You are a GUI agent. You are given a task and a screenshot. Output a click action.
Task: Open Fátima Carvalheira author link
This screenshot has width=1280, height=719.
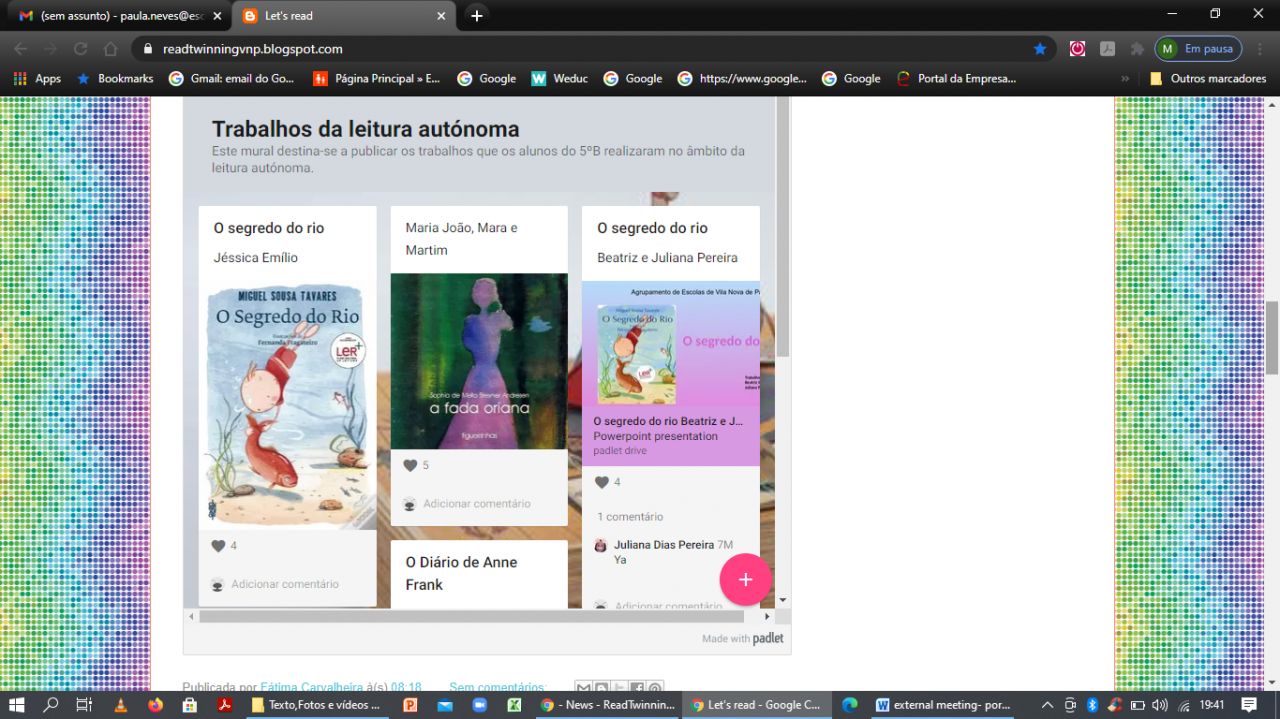coord(311,688)
